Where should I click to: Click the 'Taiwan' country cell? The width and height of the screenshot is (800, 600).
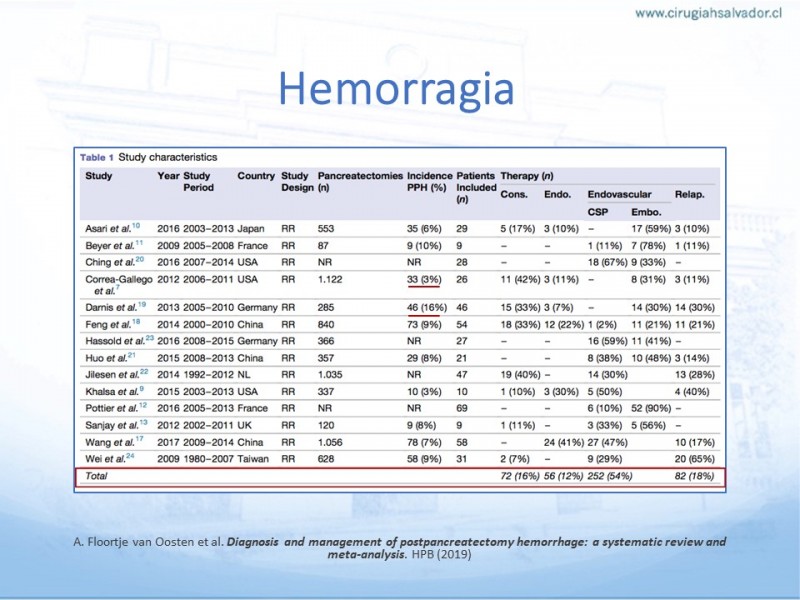pos(253,459)
